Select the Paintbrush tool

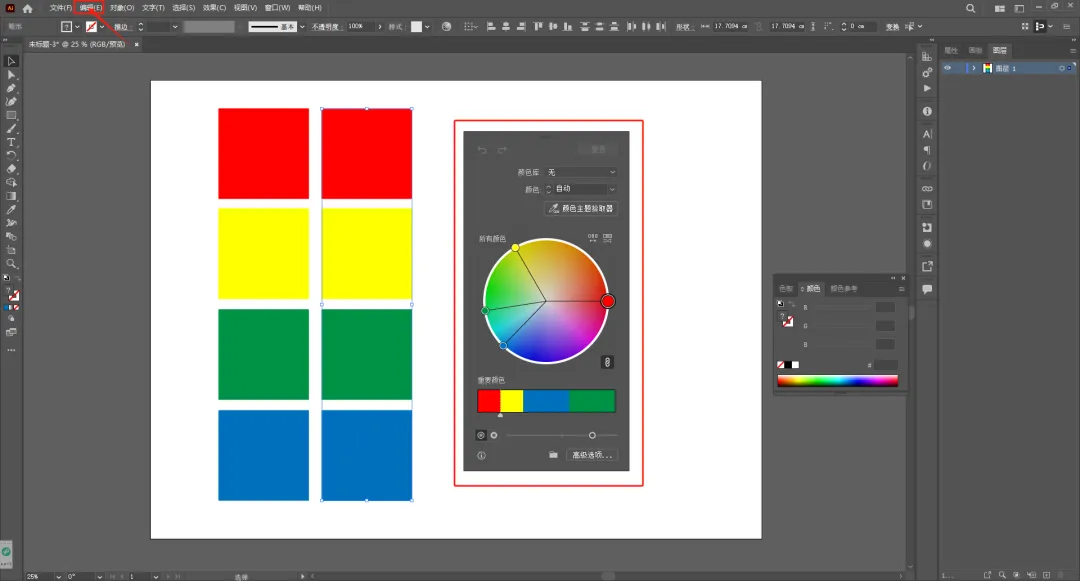click(11, 129)
